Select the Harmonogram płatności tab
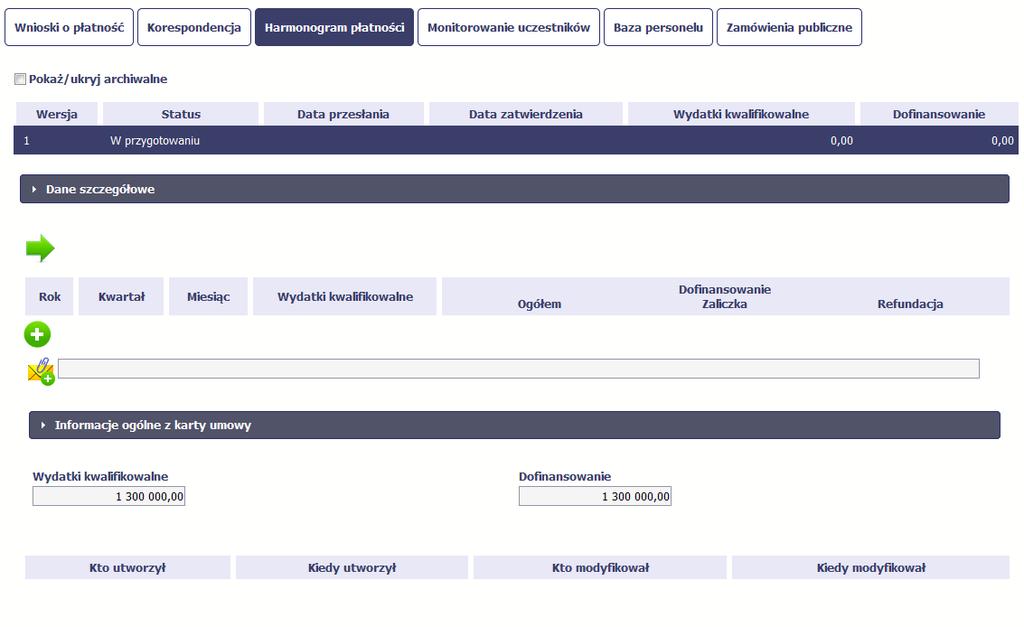This screenshot has width=1024, height=627. point(334,27)
